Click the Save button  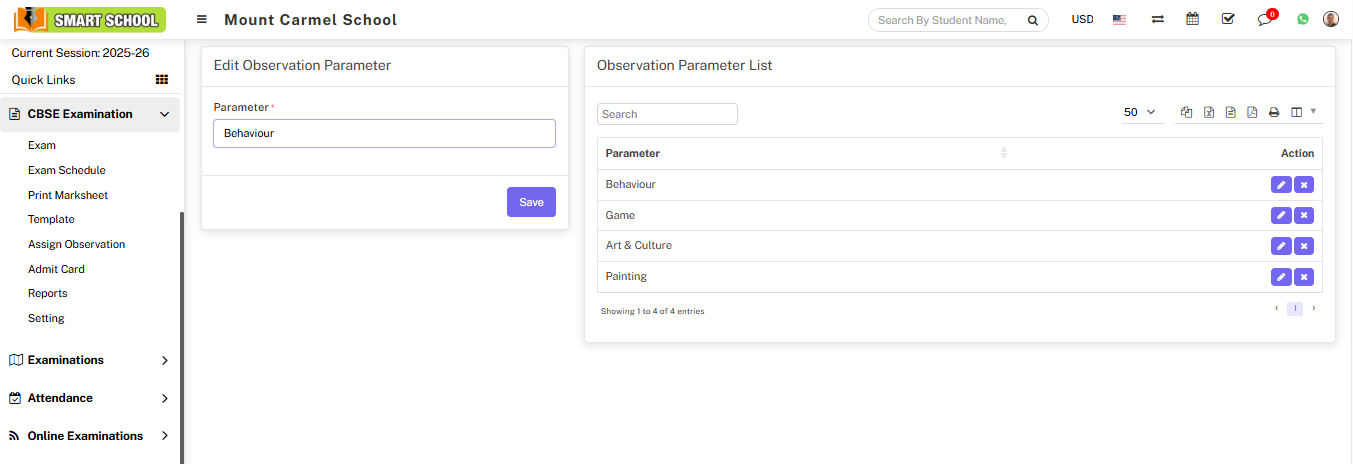coord(531,202)
